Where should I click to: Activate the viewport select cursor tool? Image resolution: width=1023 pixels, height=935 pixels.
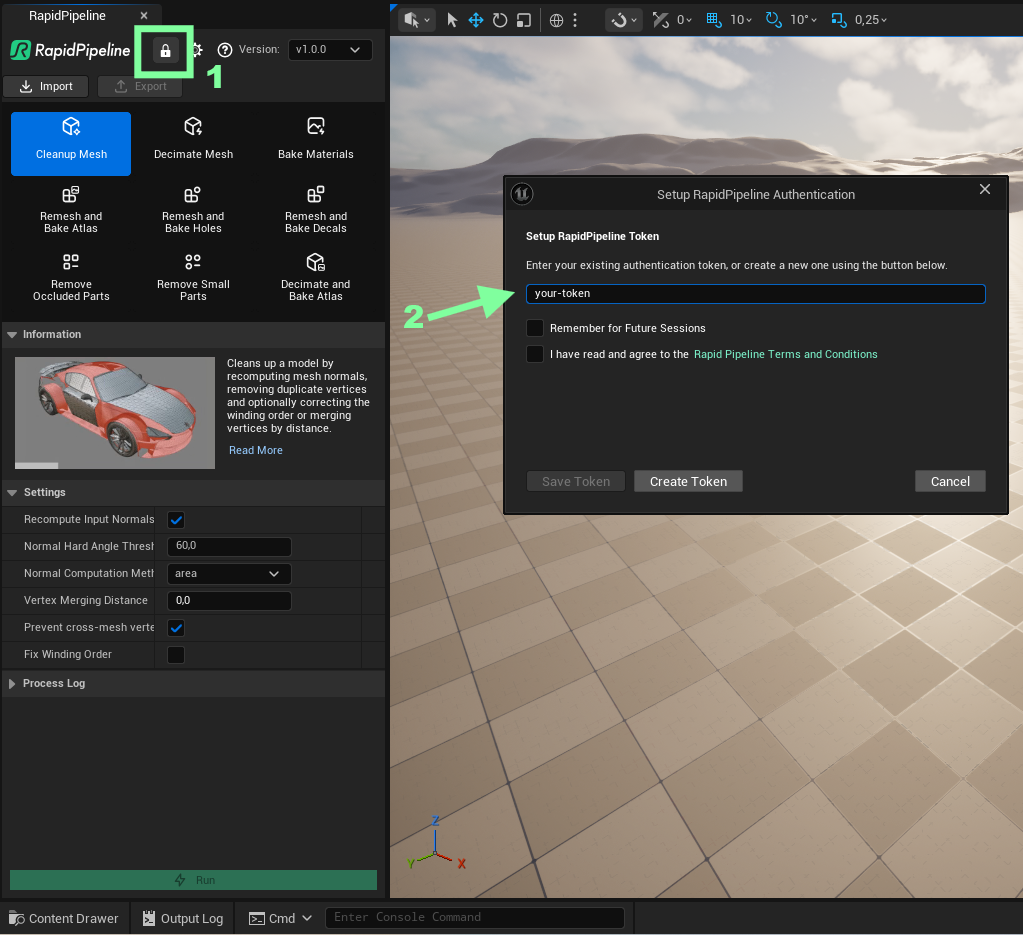(x=451, y=20)
